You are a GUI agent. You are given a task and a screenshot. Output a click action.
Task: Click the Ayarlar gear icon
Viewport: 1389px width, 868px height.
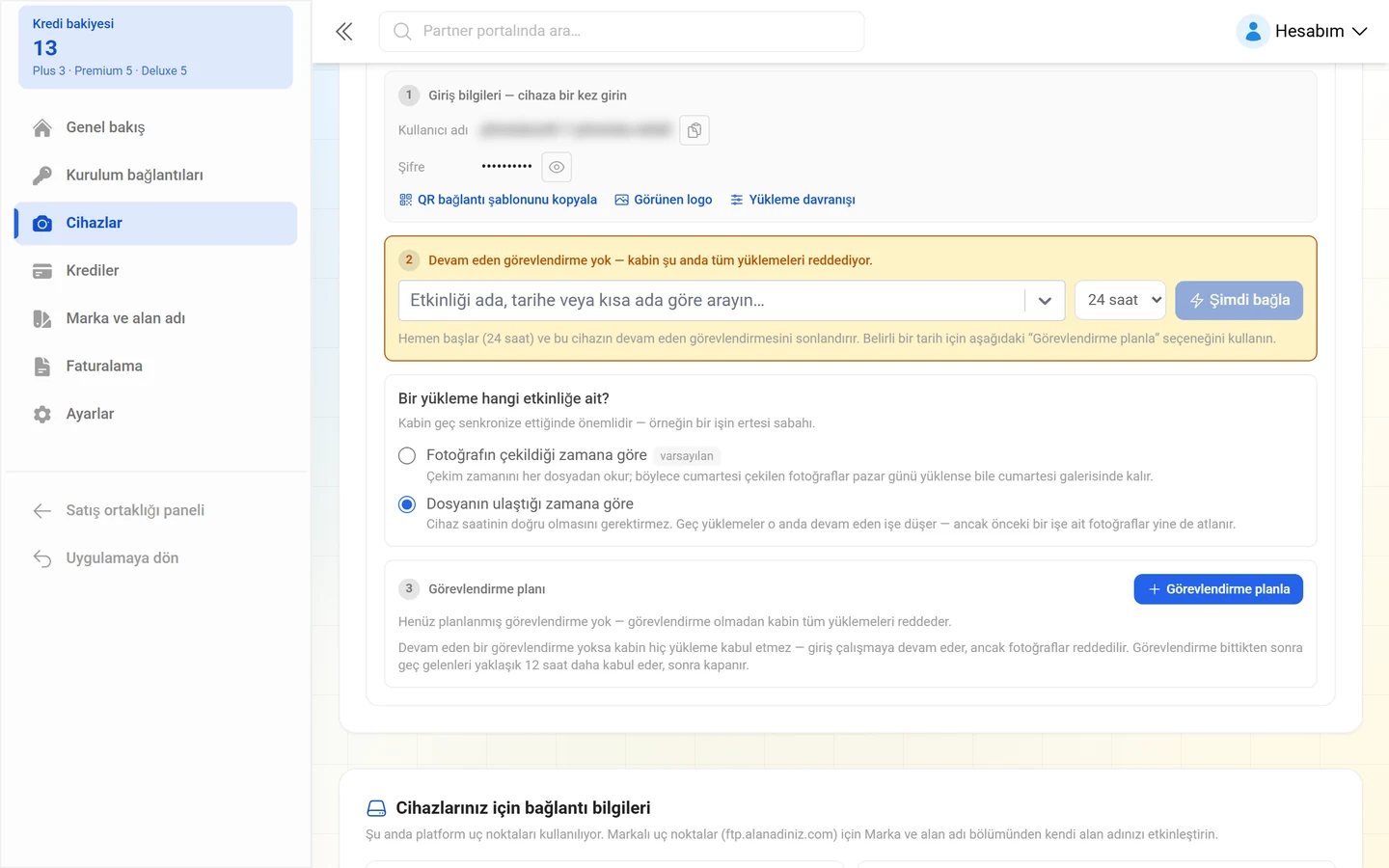[x=42, y=415]
